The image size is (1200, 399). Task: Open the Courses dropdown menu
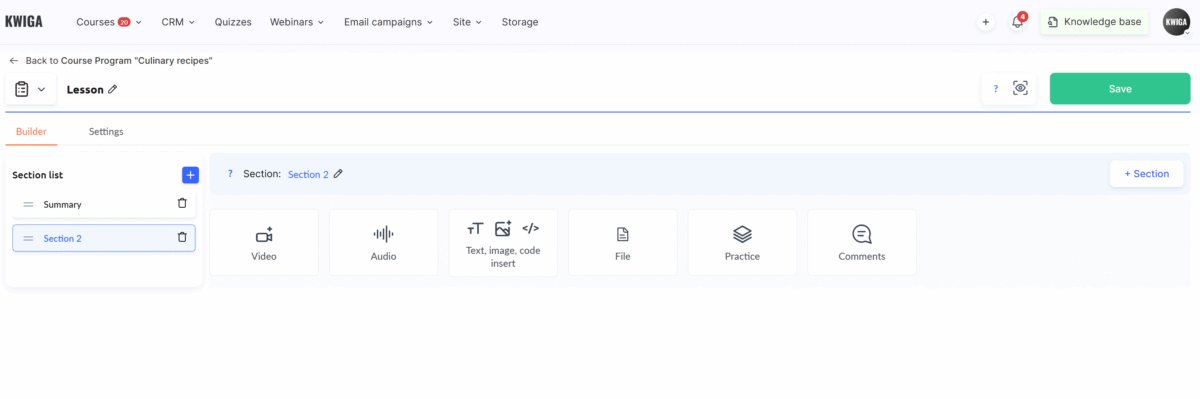(x=109, y=21)
